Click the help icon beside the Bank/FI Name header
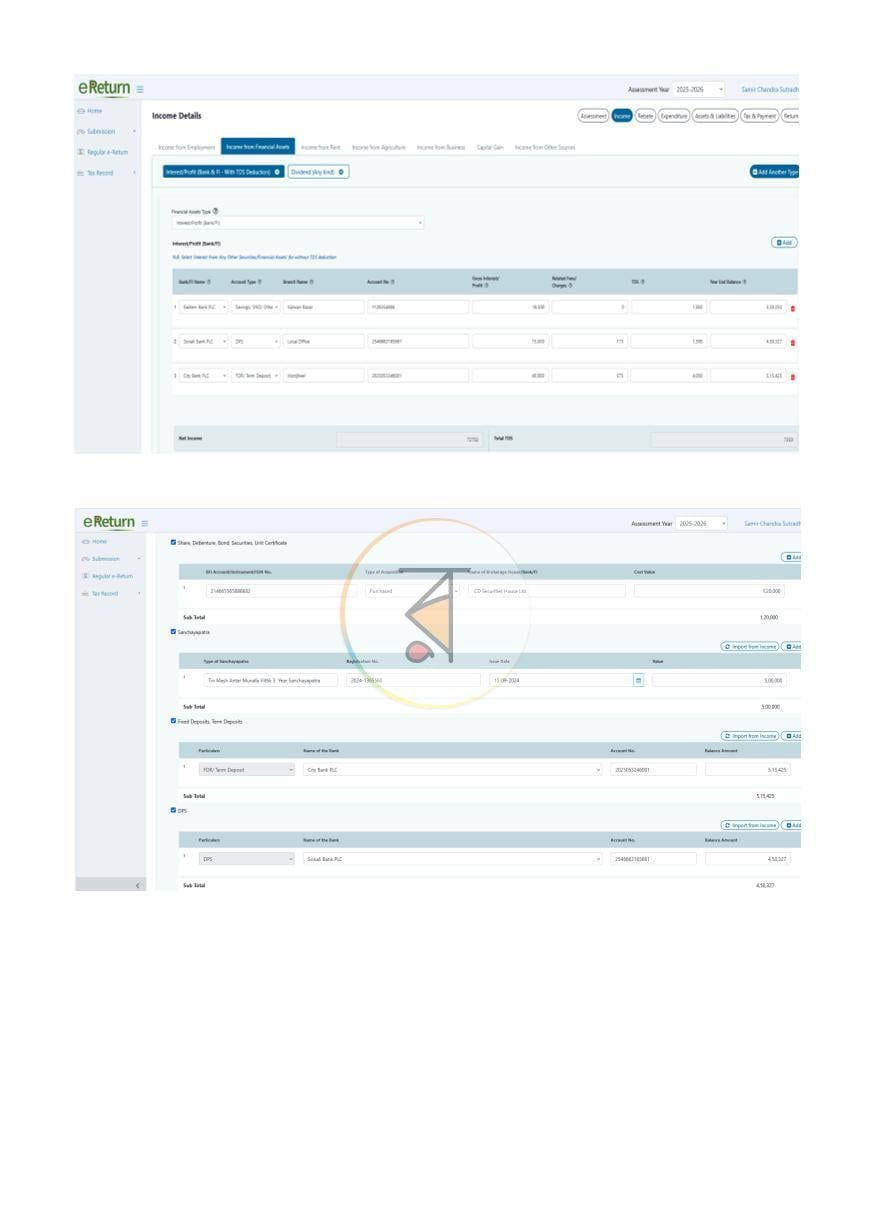The image size is (870, 1229). (210, 282)
